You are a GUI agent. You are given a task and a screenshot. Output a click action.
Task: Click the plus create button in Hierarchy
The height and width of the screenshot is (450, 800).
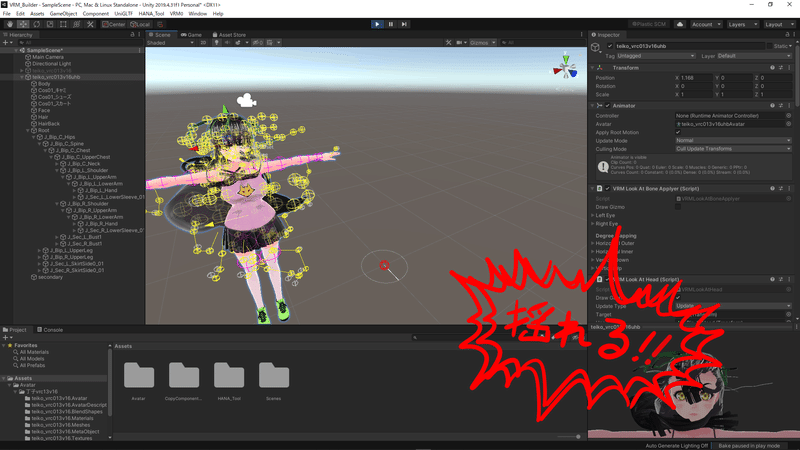coord(6,42)
